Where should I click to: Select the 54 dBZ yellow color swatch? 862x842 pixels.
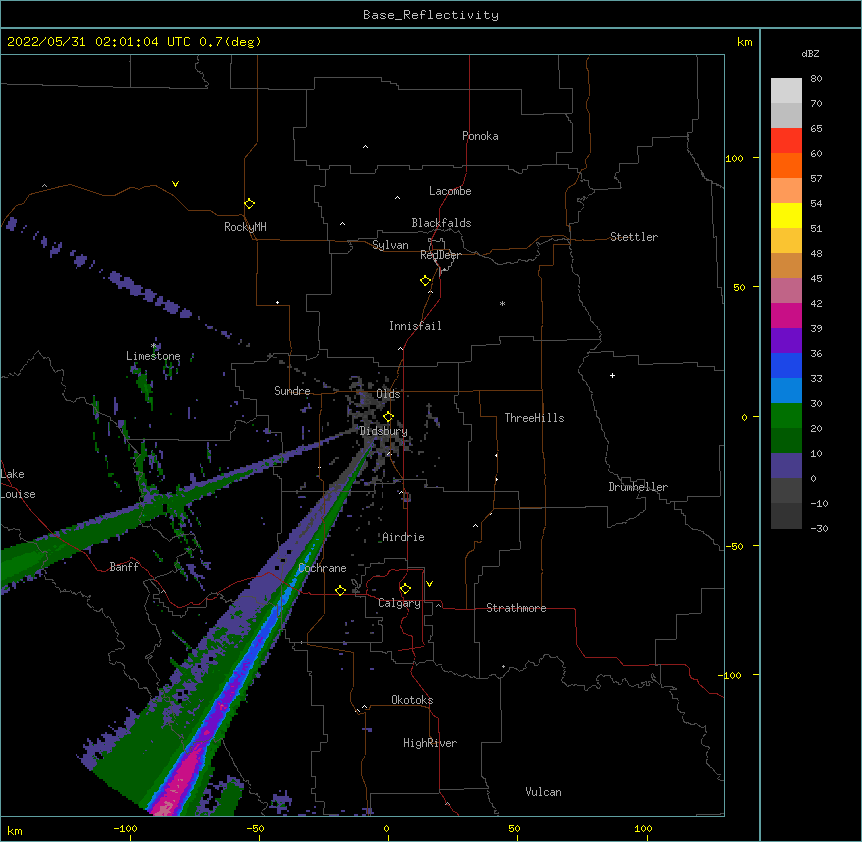click(786, 215)
